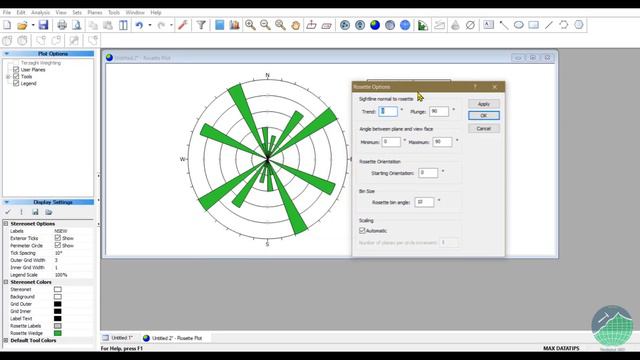Click the Plunge input field
Viewport: 640px width, 360px height.
pos(439,111)
